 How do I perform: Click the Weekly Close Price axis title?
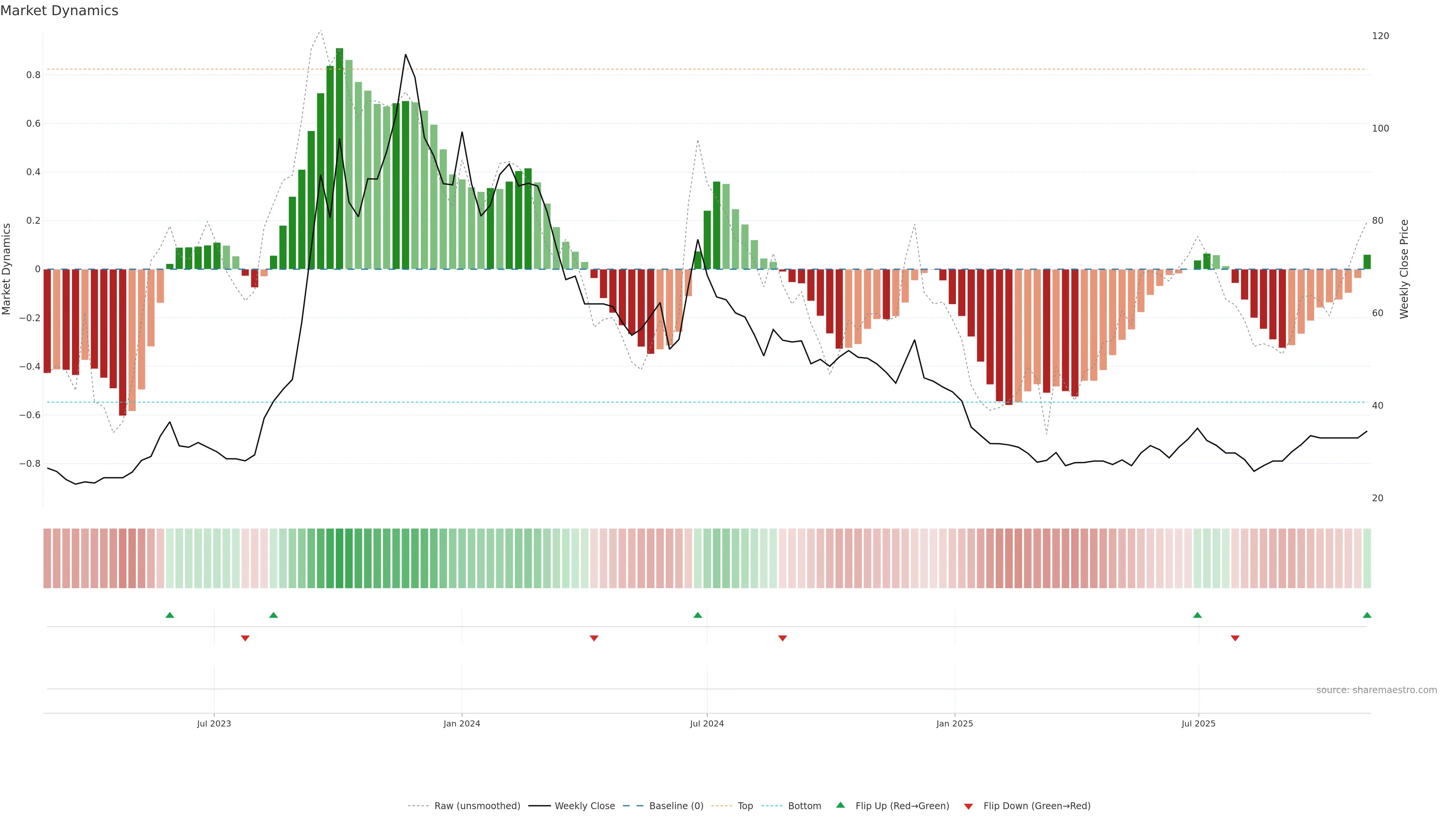(1404, 269)
